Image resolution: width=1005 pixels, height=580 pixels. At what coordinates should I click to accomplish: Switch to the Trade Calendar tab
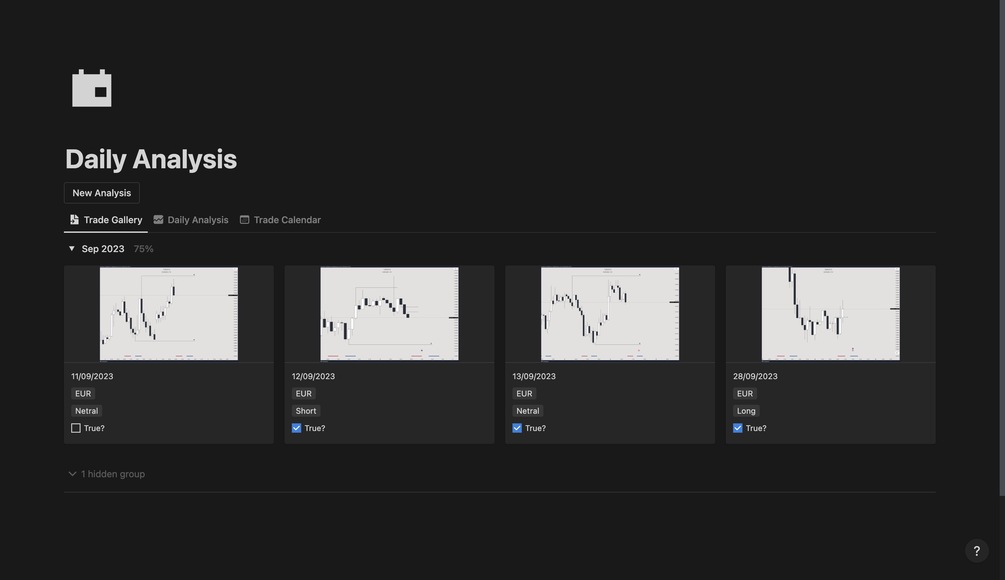tap(287, 220)
